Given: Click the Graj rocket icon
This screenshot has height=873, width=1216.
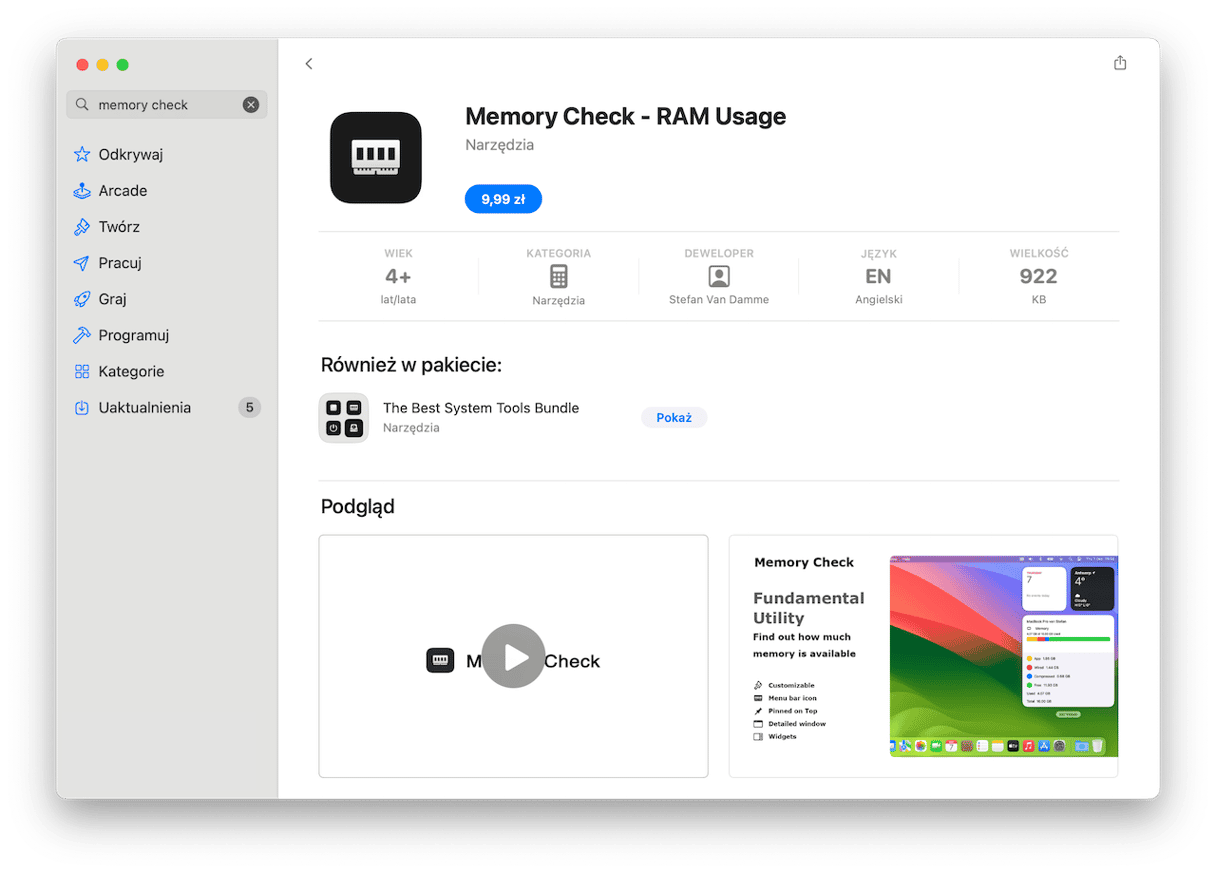Looking at the screenshot, I should (x=82, y=299).
